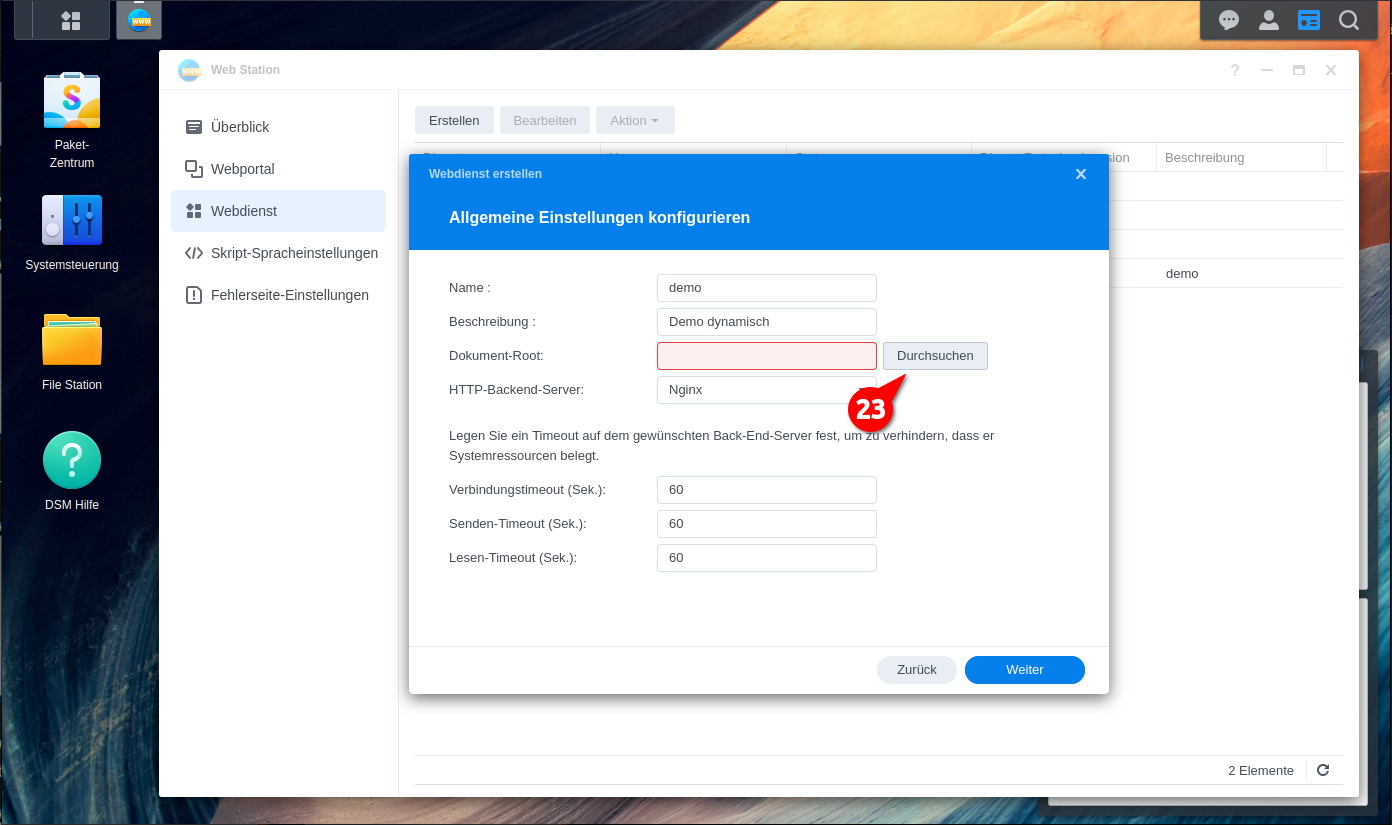Refresh the web service list

pos(1323,770)
